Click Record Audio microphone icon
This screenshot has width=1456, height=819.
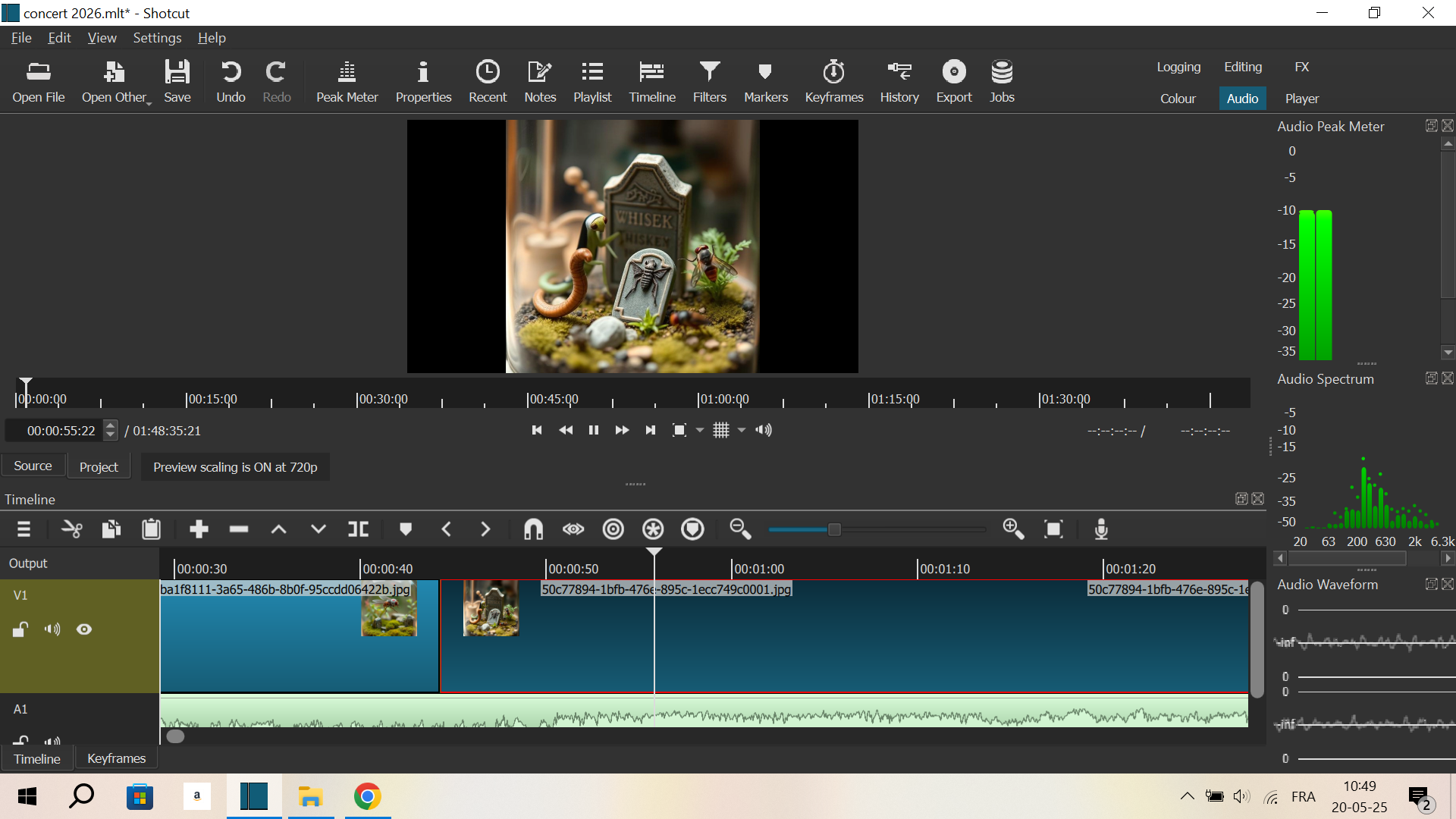1101,529
